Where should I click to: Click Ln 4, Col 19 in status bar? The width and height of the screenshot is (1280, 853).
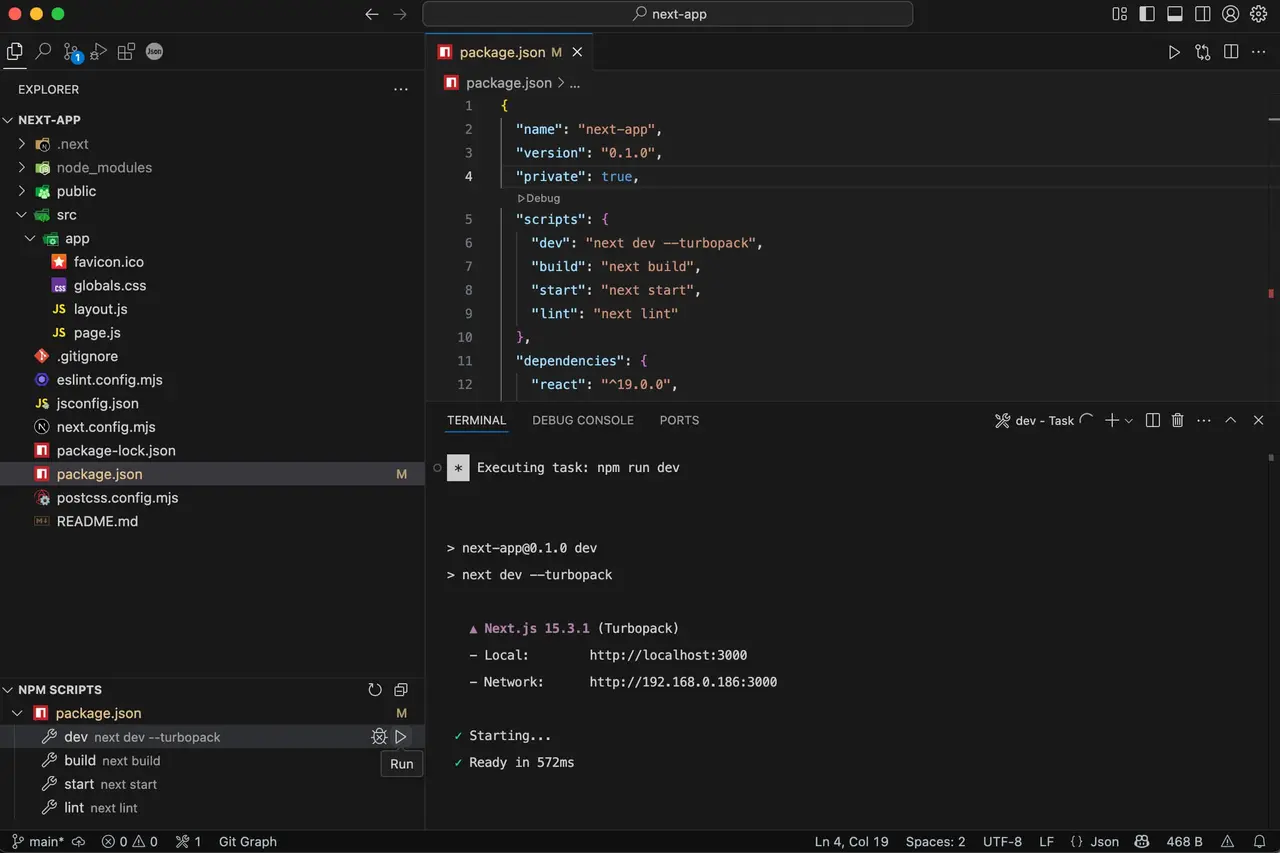pos(852,842)
